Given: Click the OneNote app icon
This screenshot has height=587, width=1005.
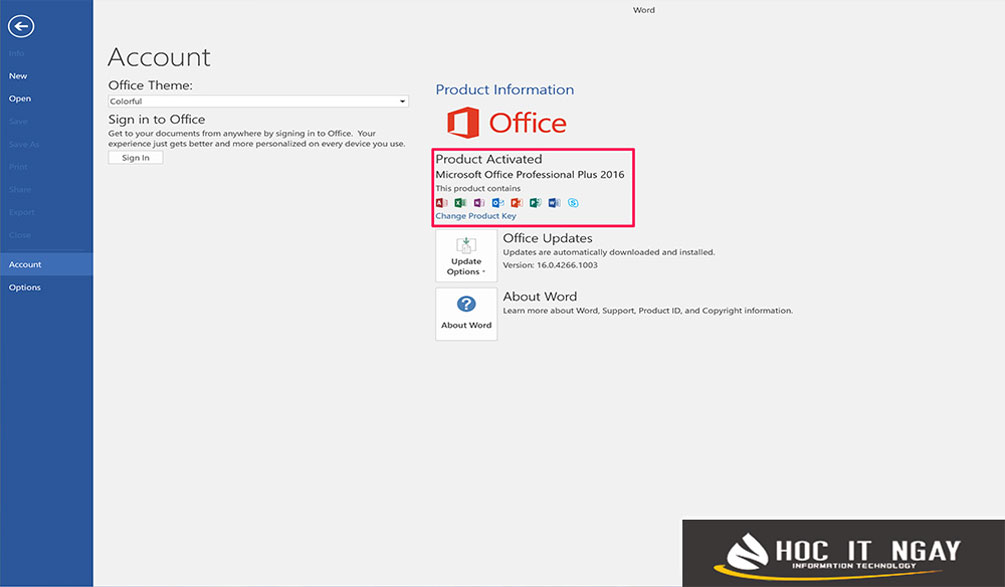Looking at the screenshot, I should pyautogui.click(x=479, y=203).
